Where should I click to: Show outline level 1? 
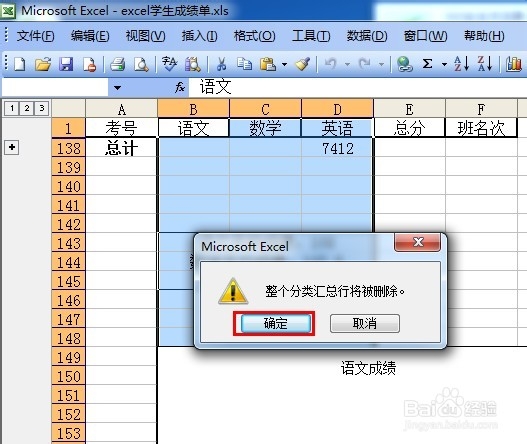point(12,108)
